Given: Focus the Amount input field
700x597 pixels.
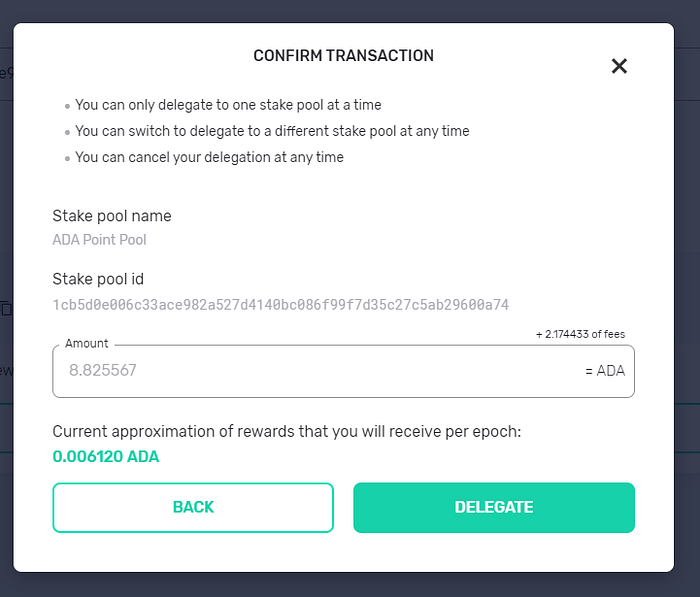Looking at the screenshot, I should pos(343,371).
